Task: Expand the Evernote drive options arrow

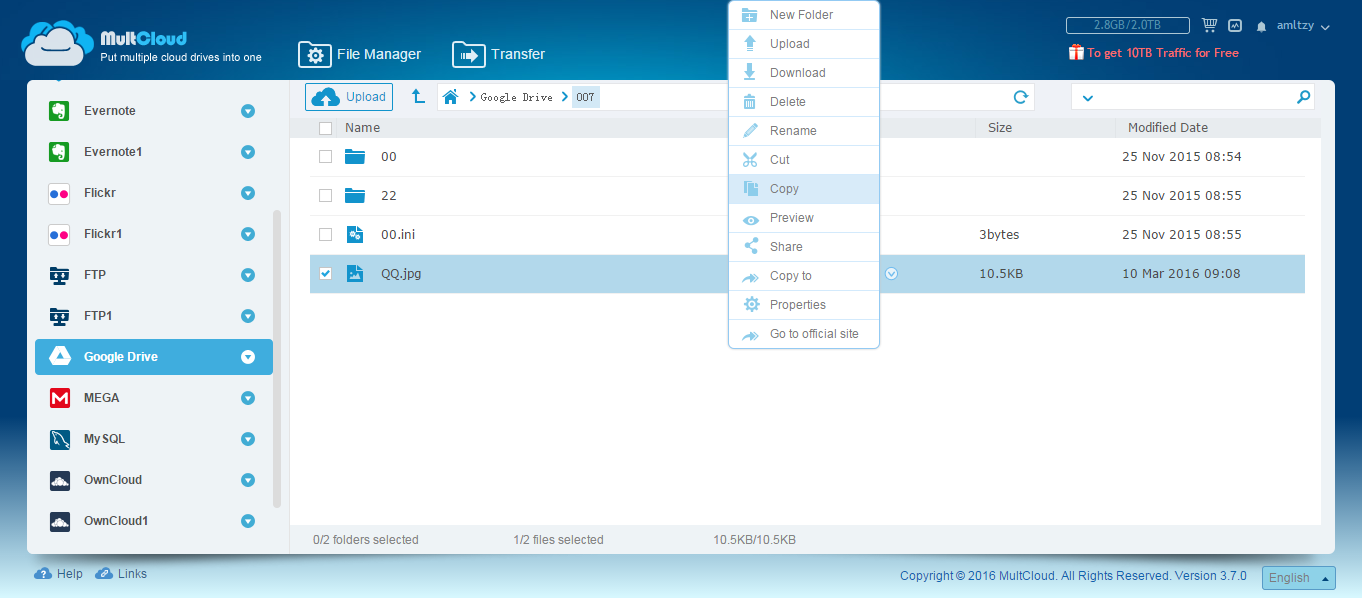Action: click(x=248, y=111)
